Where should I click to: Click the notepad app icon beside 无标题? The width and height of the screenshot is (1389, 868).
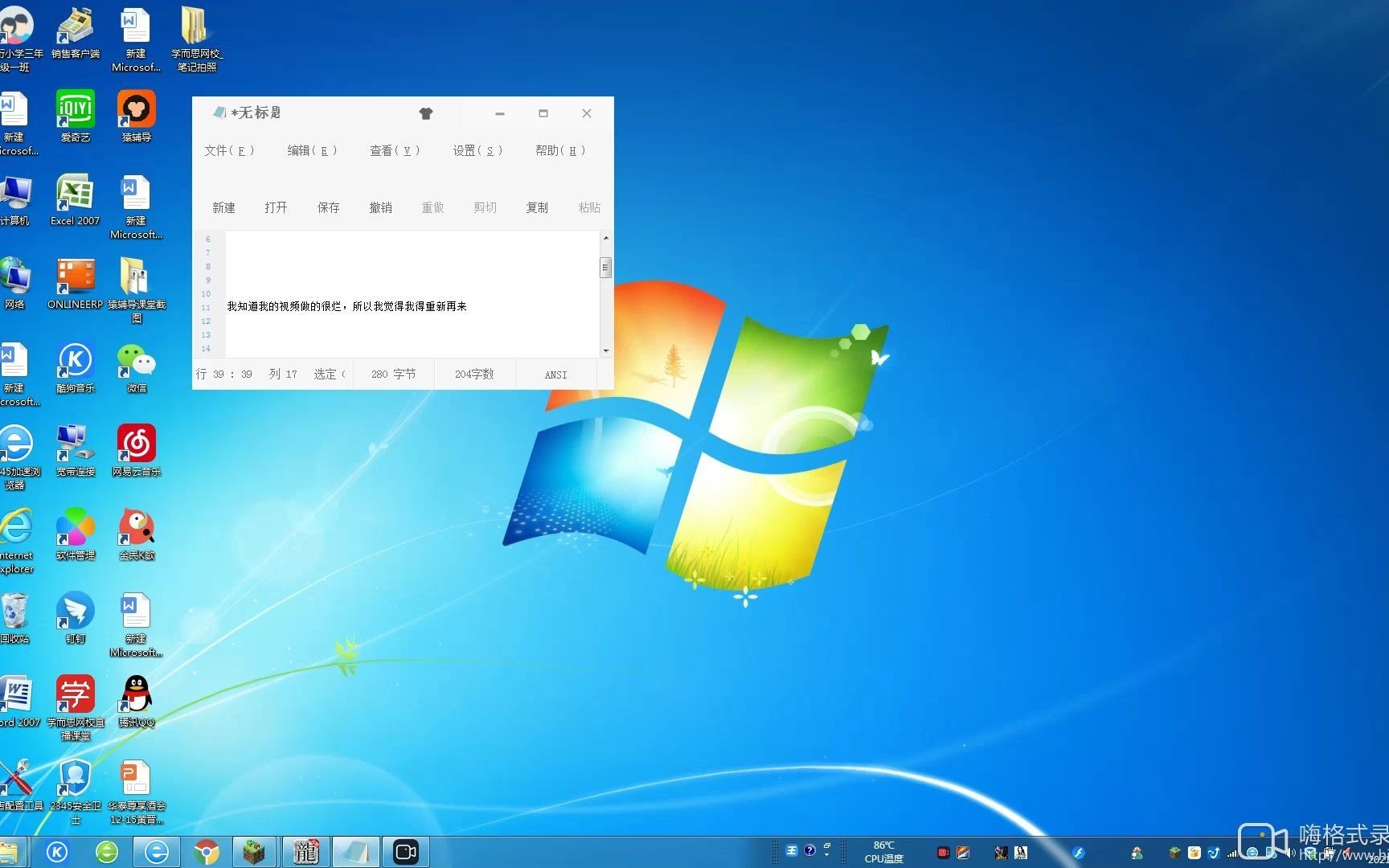click(219, 113)
